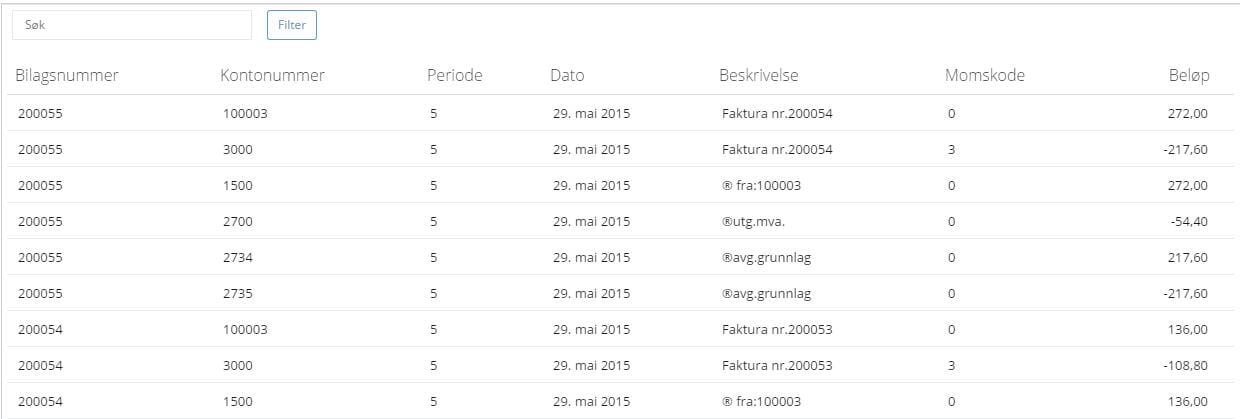Click the Dato column header
1240x419 pixels.
coord(567,75)
